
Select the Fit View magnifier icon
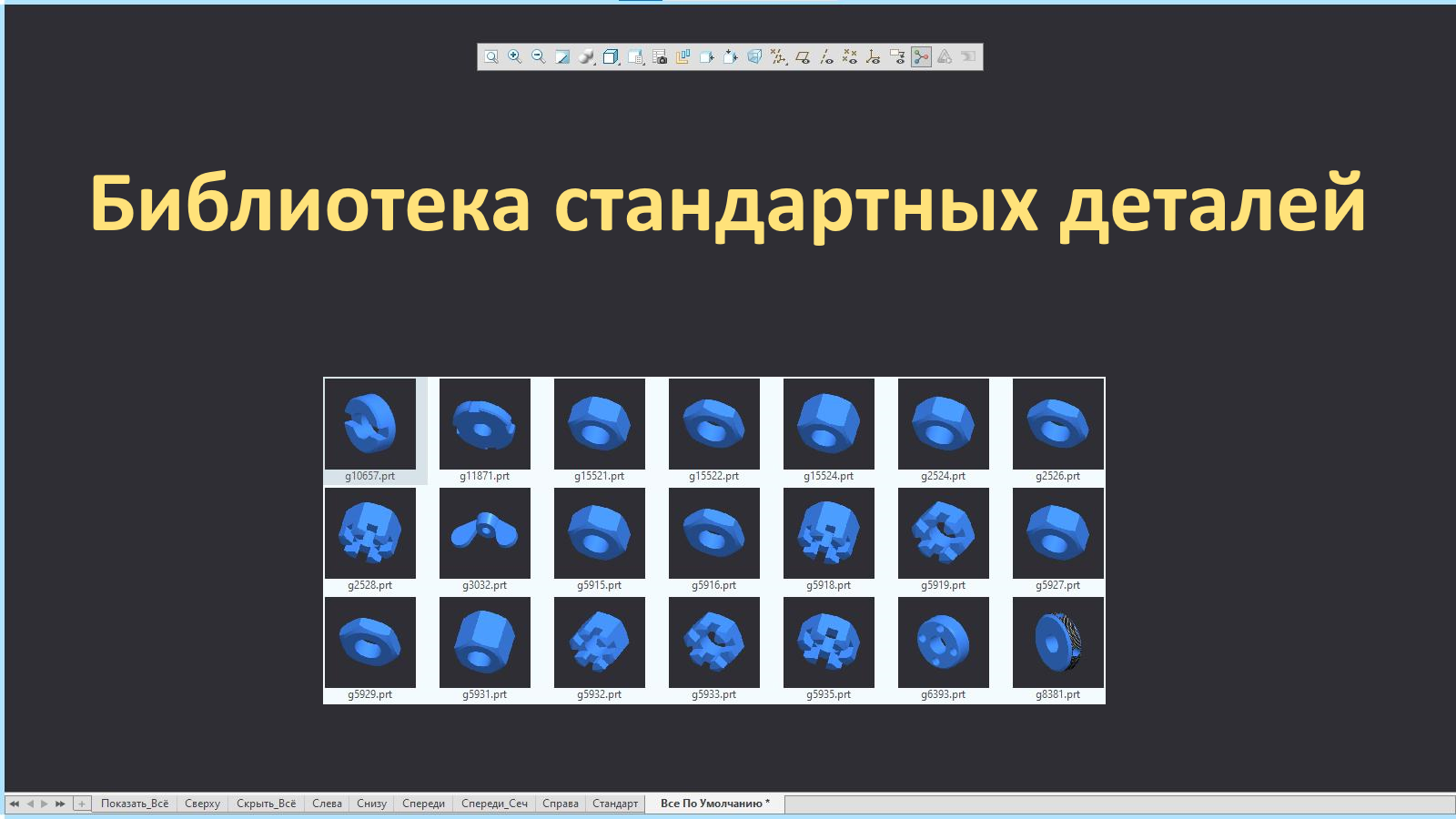tap(490, 57)
